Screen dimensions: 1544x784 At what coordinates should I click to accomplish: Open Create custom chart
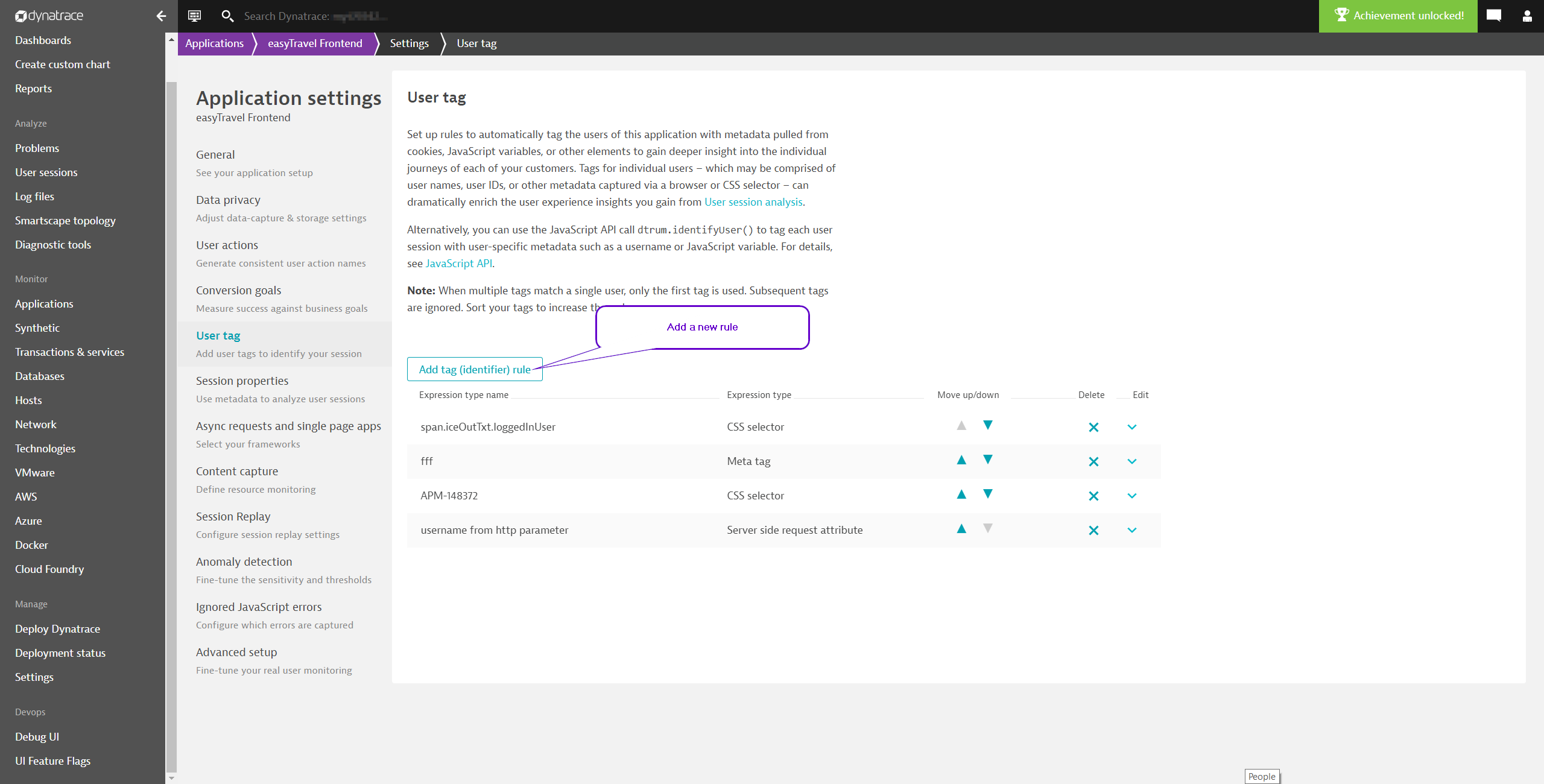coord(63,65)
